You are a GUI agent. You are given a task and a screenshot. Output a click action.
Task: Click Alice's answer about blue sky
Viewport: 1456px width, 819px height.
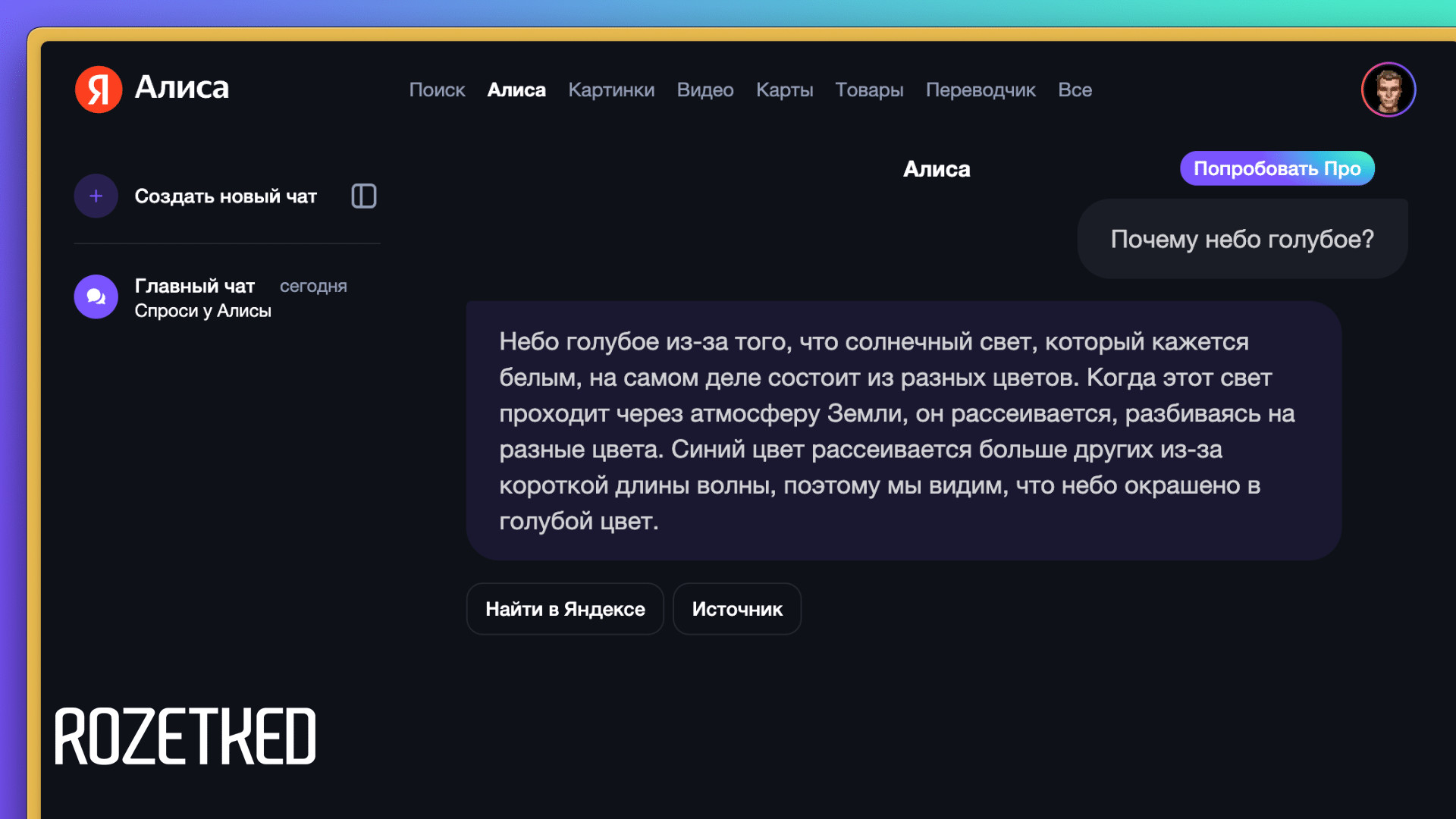(x=904, y=431)
